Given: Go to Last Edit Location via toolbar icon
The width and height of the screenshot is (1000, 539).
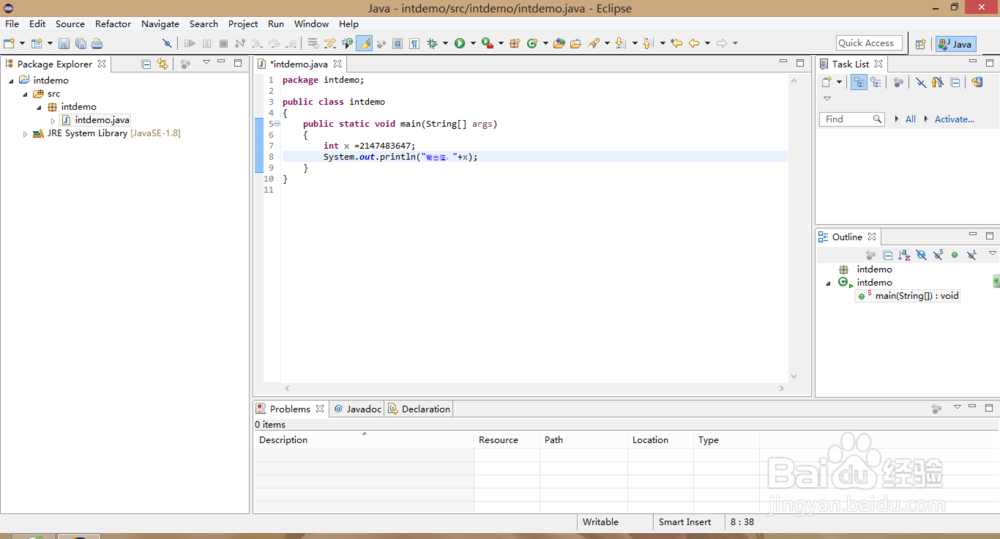Looking at the screenshot, I should click(x=677, y=43).
